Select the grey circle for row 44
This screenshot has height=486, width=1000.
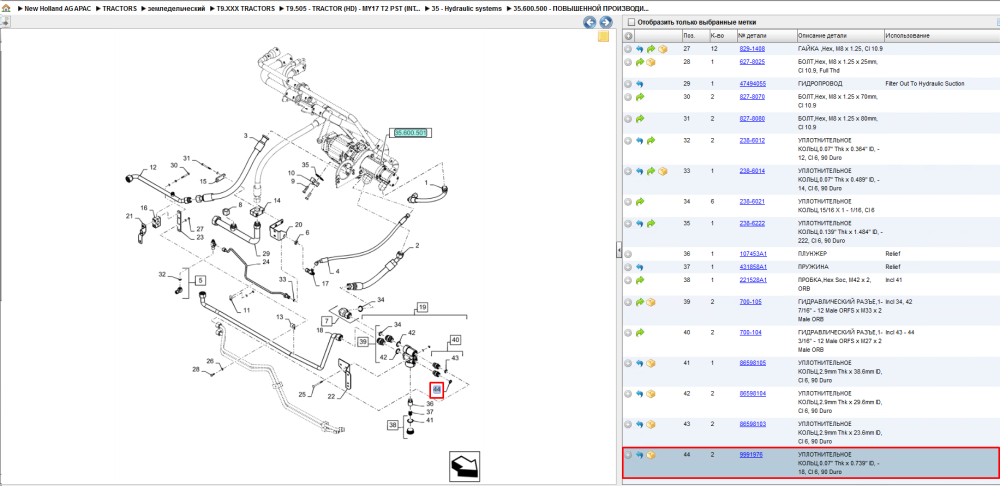(x=628, y=455)
